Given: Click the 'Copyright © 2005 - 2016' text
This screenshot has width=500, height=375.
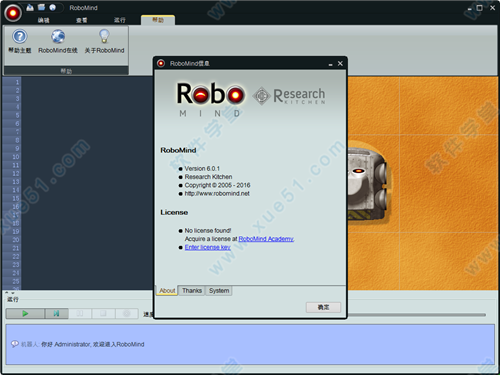Looking at the screenshot, I should point(217,185).
